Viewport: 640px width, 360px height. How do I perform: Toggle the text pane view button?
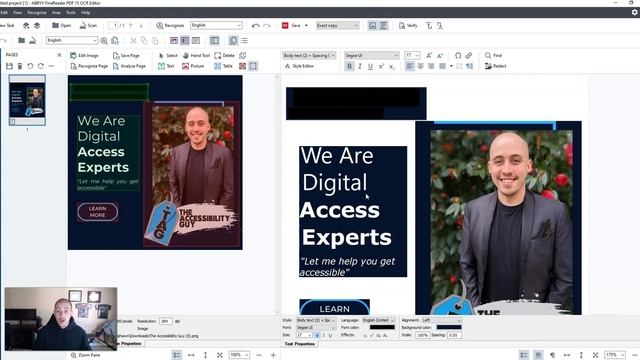(383, 25)
